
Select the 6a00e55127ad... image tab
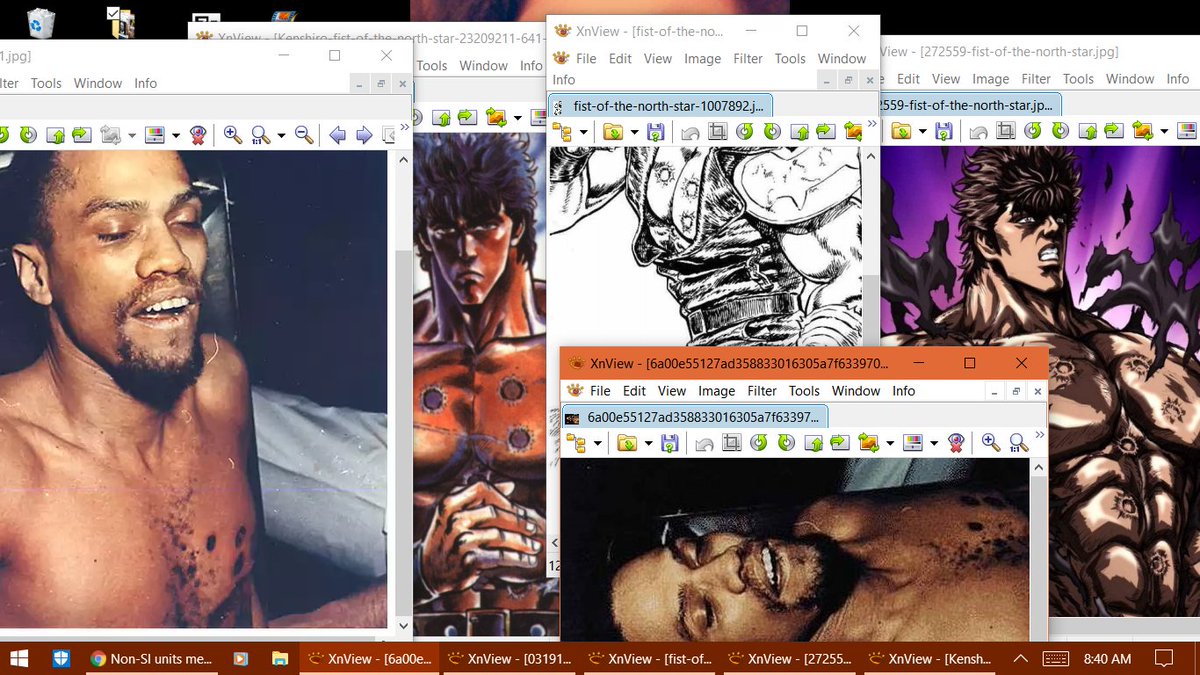click(695, 417)
